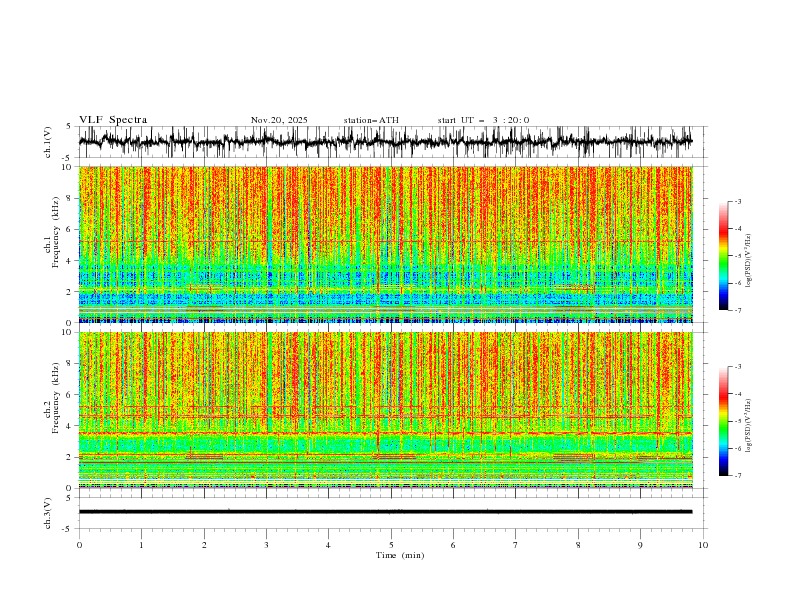
Task: Click the ch.3 flat waveform trace
Action: 386,512
